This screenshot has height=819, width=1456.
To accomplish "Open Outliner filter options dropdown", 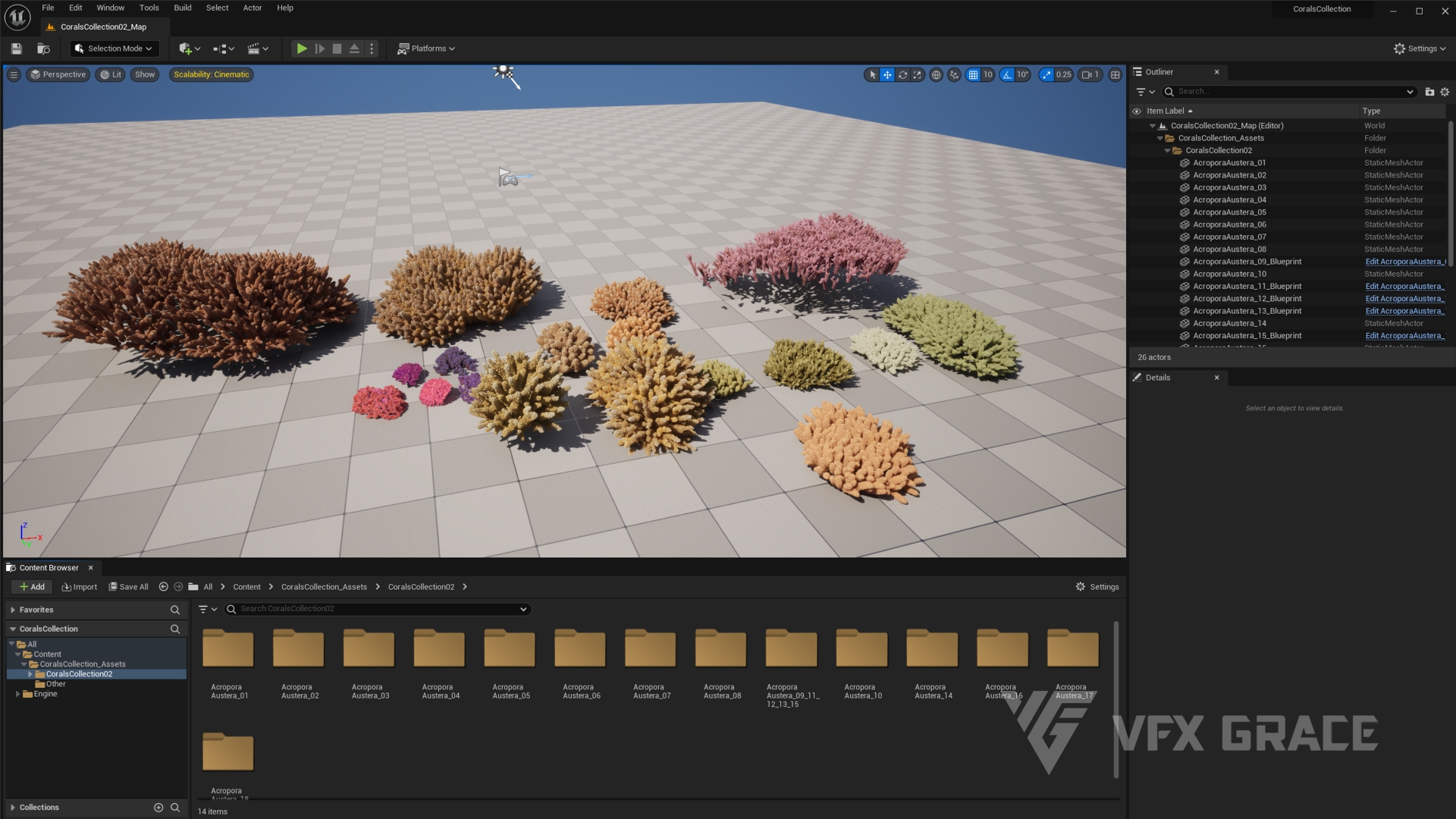I will pyautogui.click(x=1145, y=92).
